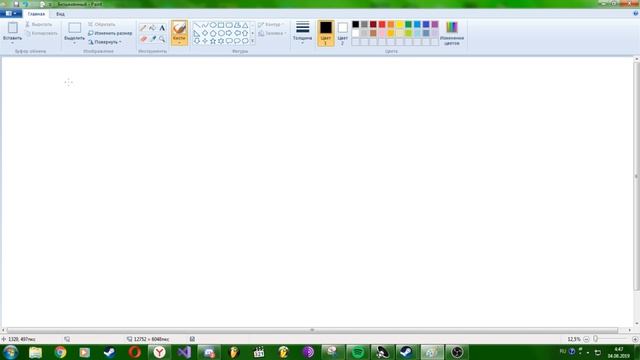Choose the green color swatch
Viewport: 640px width, 360px height.
pyautogui.click(x=409, y=24)
